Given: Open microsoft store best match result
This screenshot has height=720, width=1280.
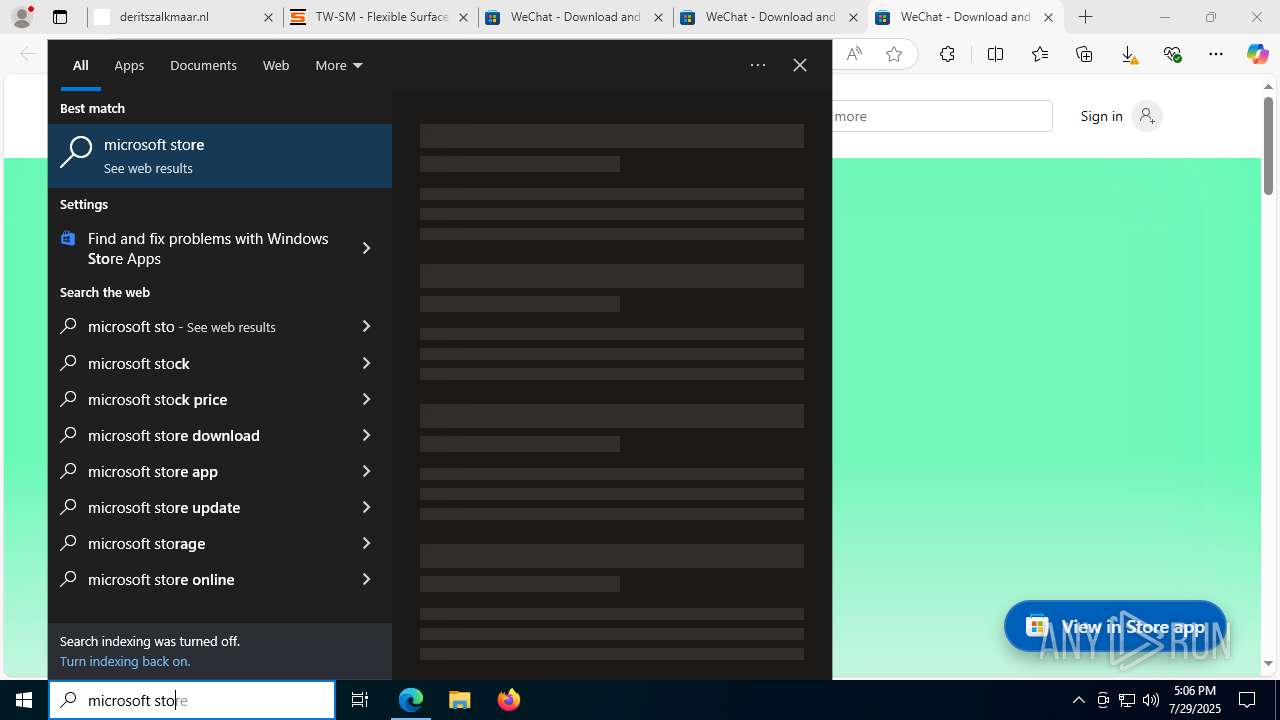Looking at the screenshot, I should coord(220,156).
